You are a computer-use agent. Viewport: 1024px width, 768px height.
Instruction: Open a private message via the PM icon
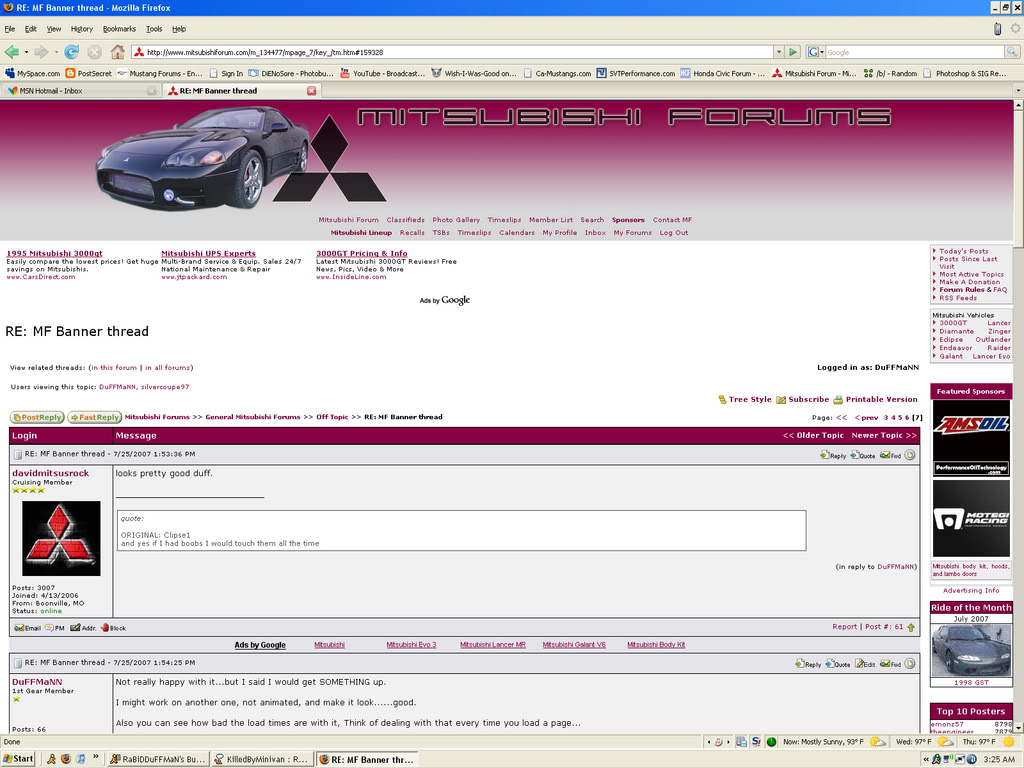tap(48, 627)
